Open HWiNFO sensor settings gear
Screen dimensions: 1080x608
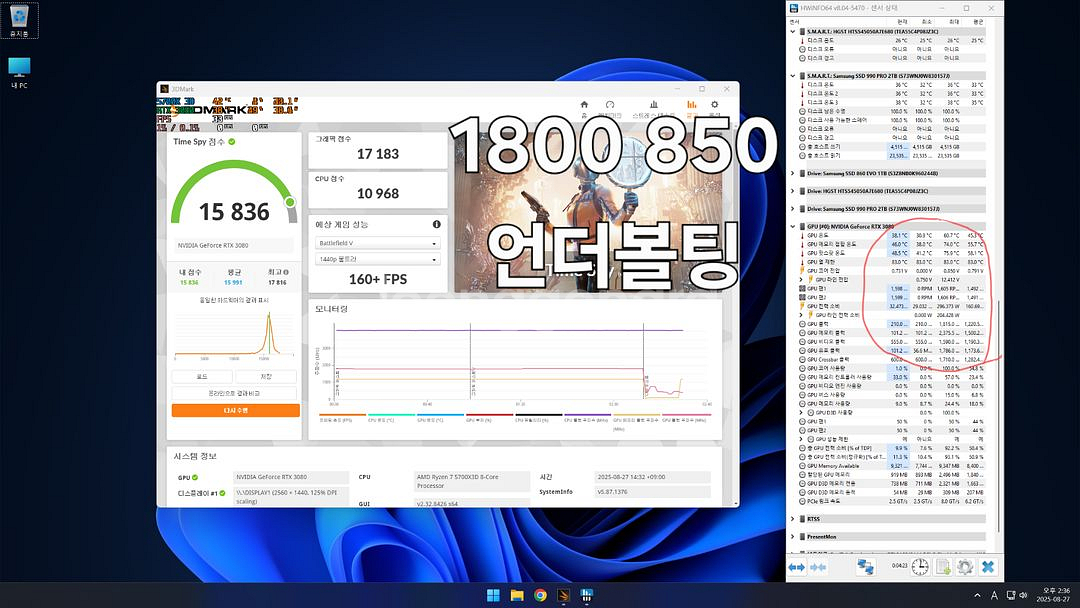(x=965, y=567)
